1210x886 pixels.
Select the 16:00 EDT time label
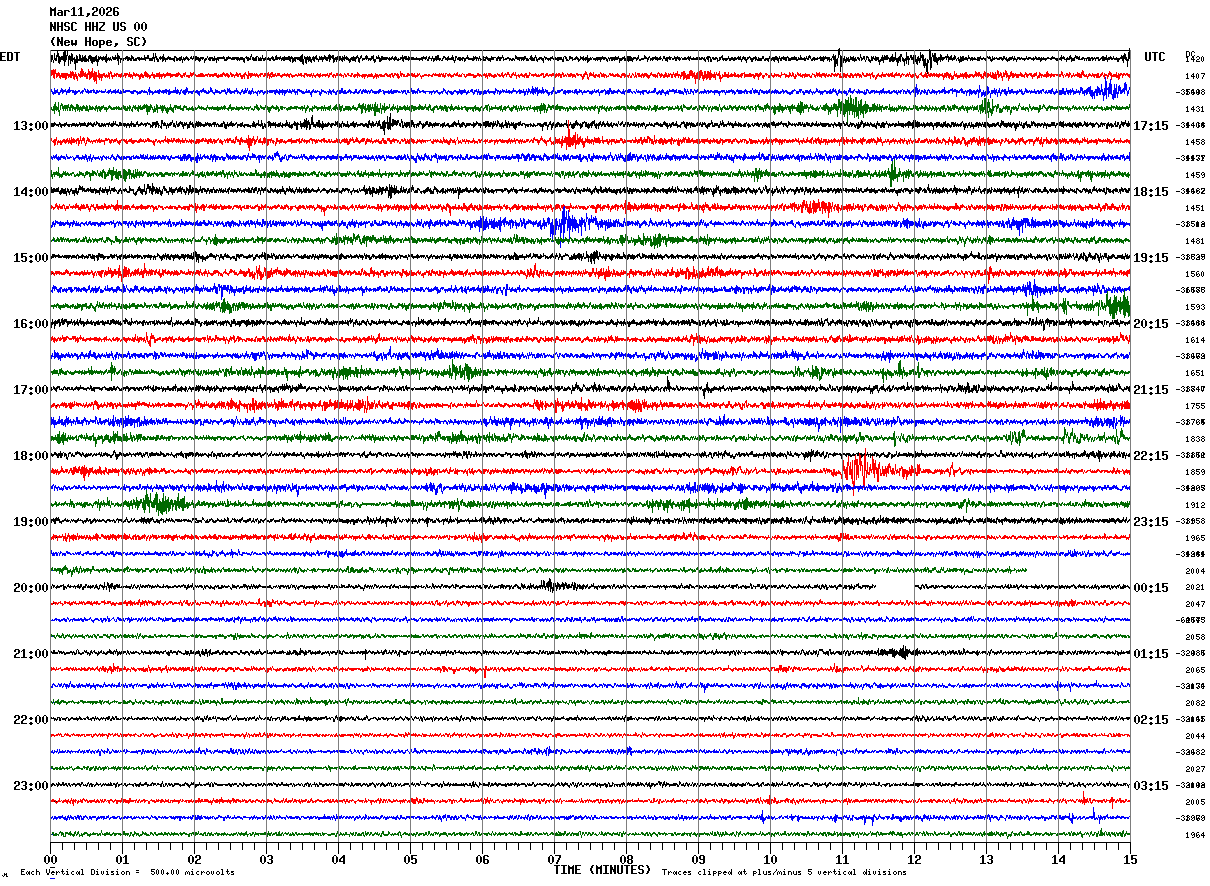[x=31, y=324]
